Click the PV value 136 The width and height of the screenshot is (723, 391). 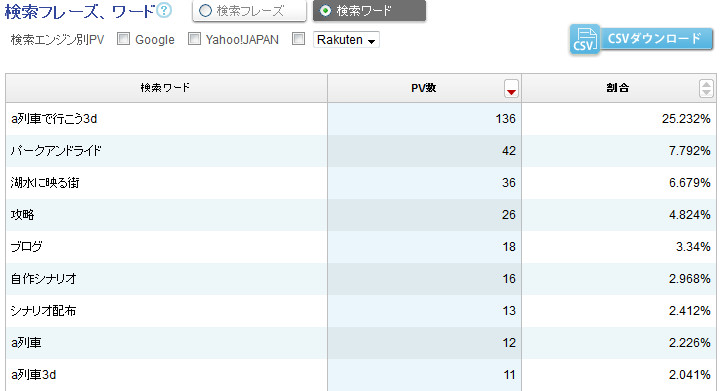(x=505, y=119)
